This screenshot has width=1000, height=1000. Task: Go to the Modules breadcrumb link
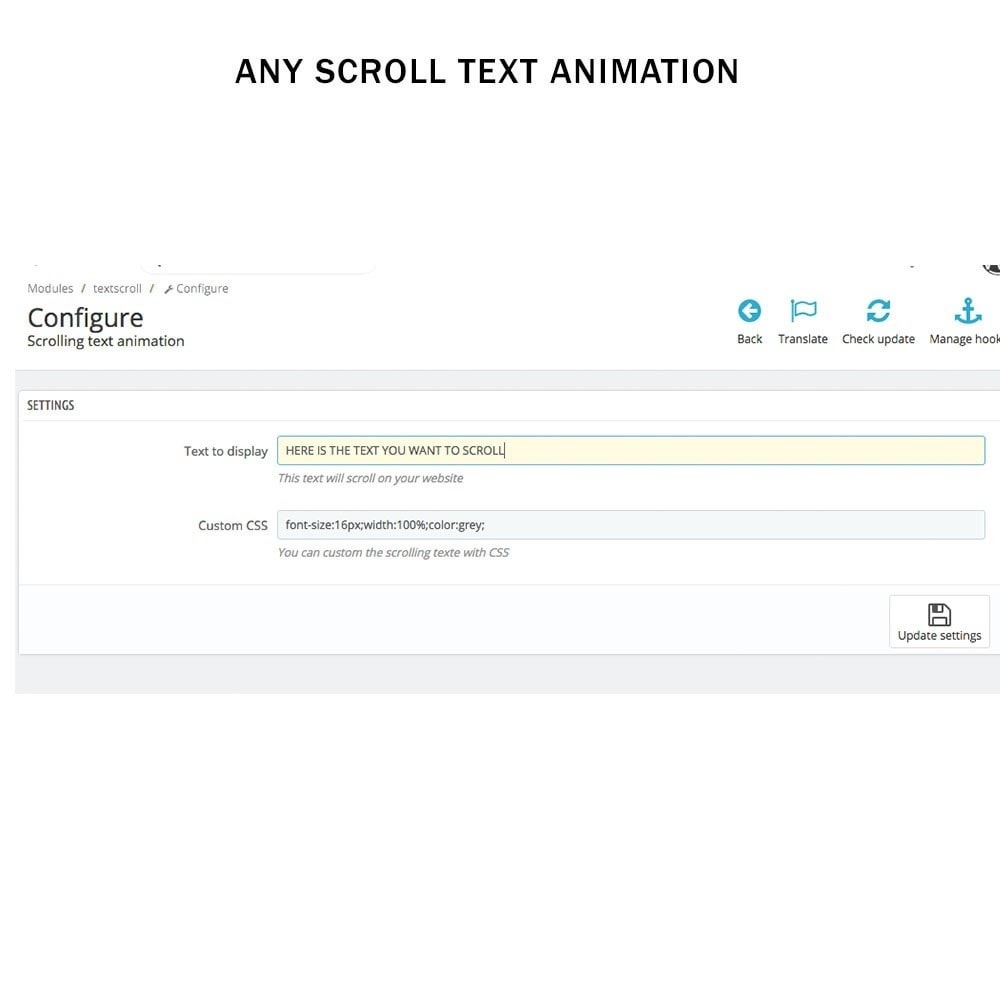coord(50,288)
